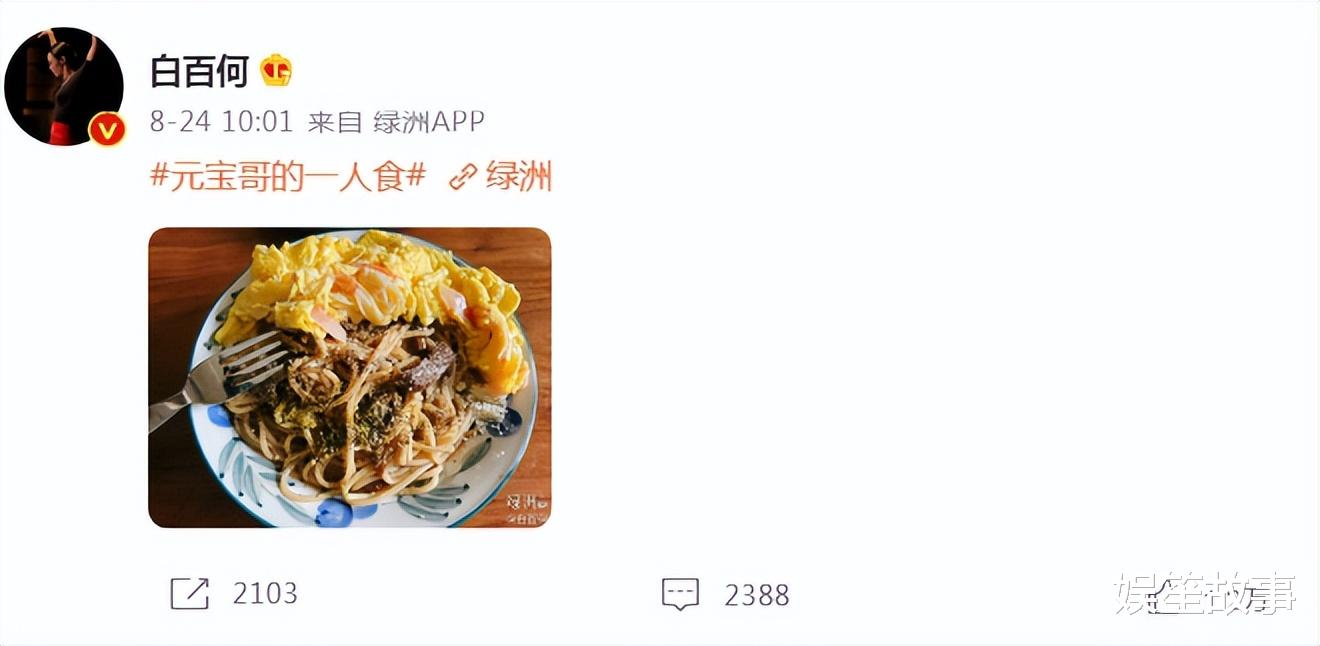
Task: Open the 8-24 10:01 post timestamp
Action: click(x=221, y=122)
